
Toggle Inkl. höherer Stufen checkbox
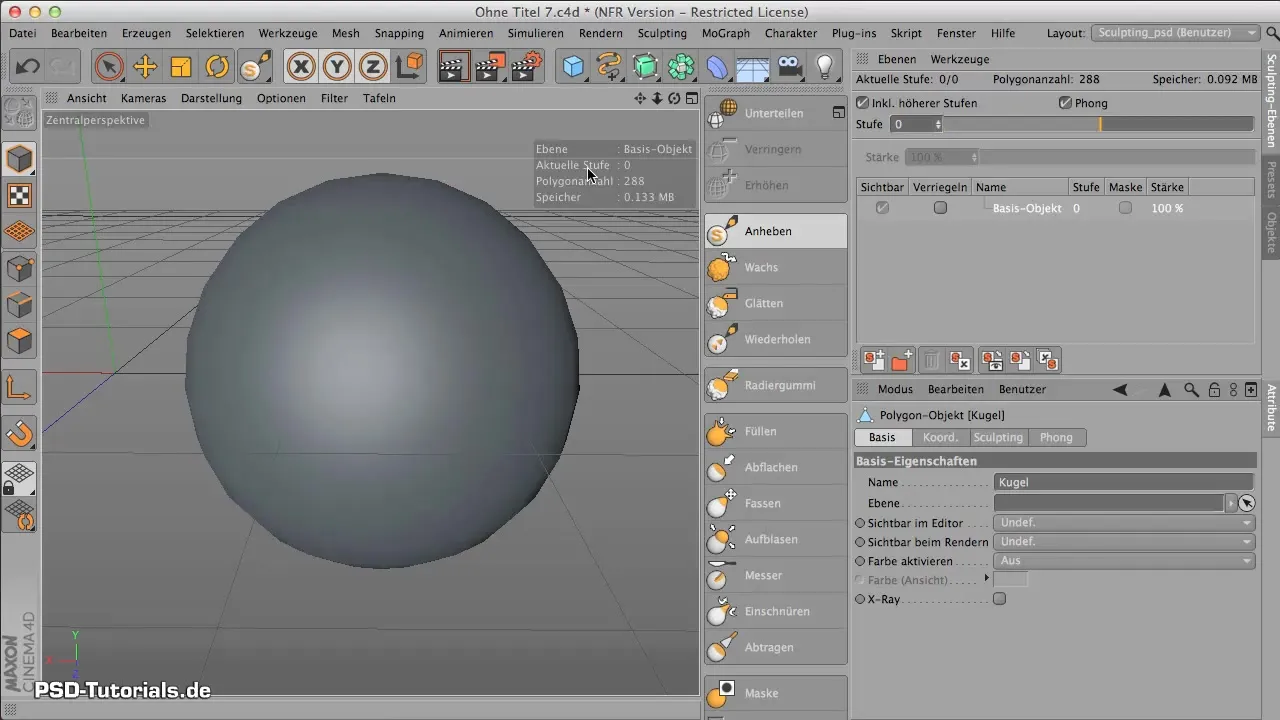point(863,103)
